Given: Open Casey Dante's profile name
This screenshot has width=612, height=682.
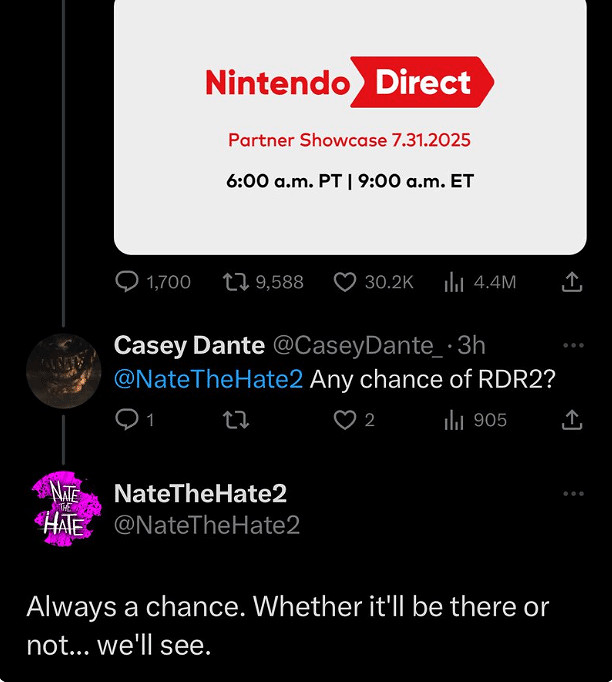Looking at the screenshot, I should click(x=189, y=346).
